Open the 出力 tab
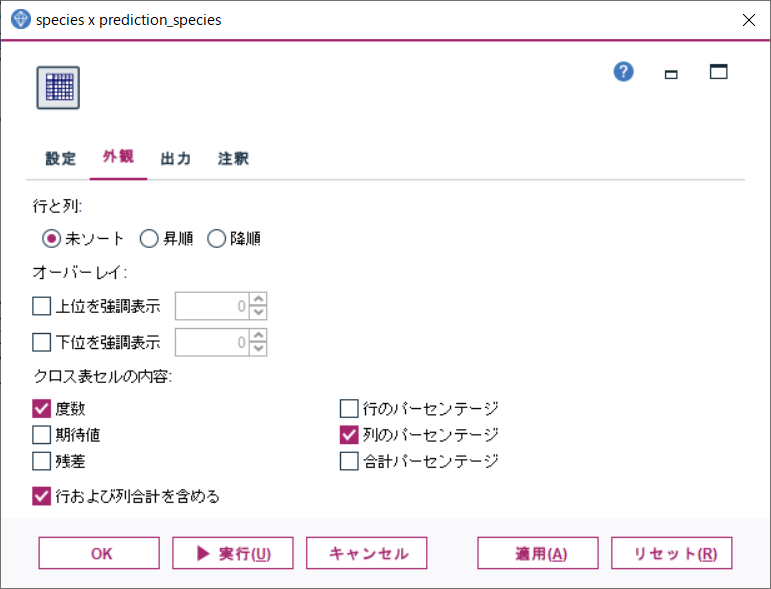 (x=176, y=158)
